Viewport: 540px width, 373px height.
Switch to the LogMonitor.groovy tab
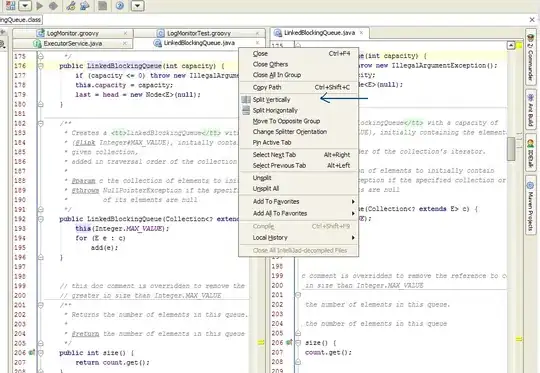73,33
